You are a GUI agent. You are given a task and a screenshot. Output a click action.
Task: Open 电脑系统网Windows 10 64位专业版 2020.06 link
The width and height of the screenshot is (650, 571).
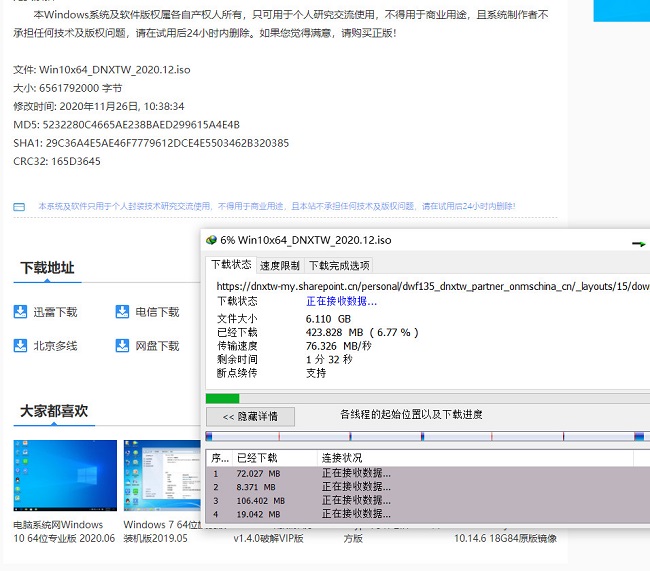(64, 531)
